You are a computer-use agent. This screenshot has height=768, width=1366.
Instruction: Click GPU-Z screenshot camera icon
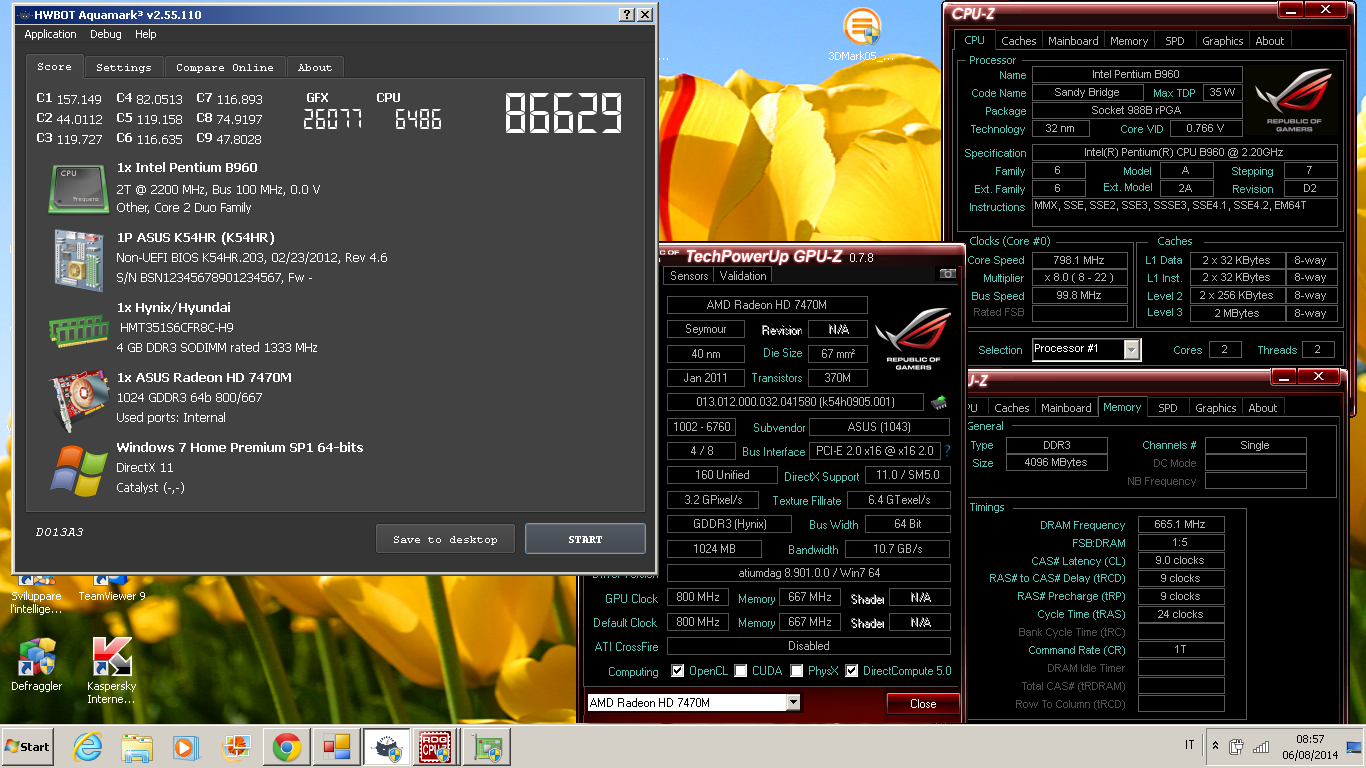946,274
